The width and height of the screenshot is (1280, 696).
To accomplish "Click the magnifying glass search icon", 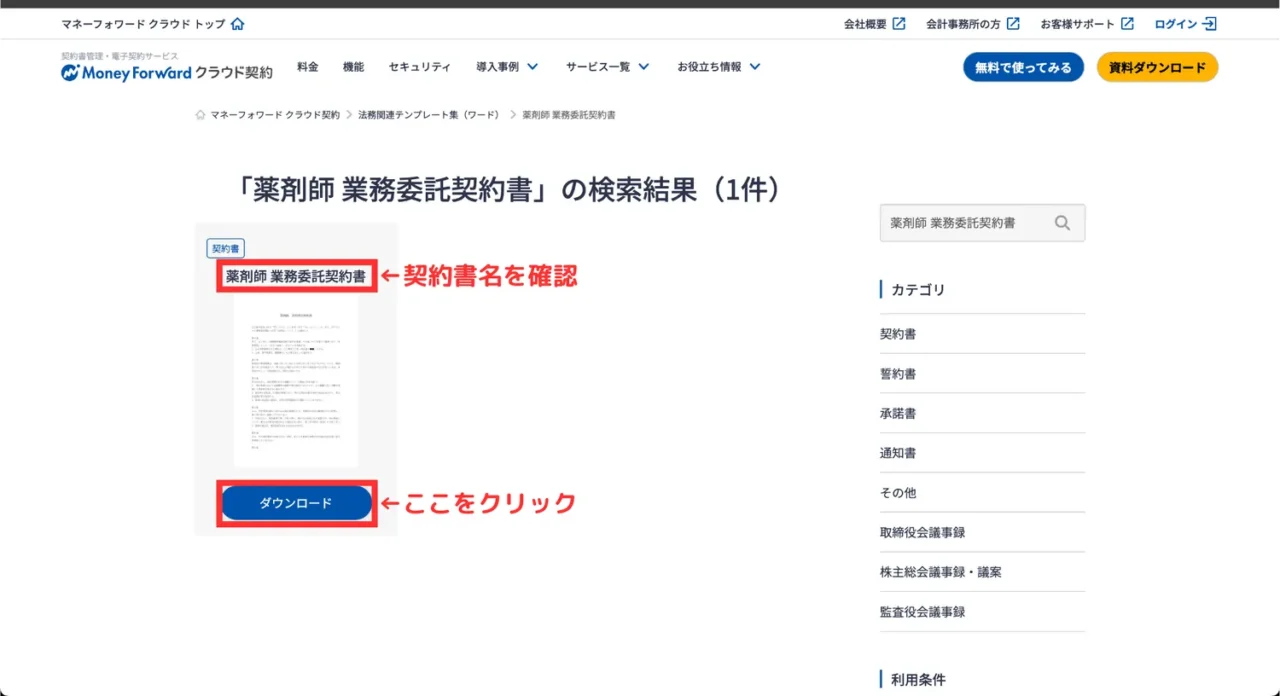I will pos(1062,223).
